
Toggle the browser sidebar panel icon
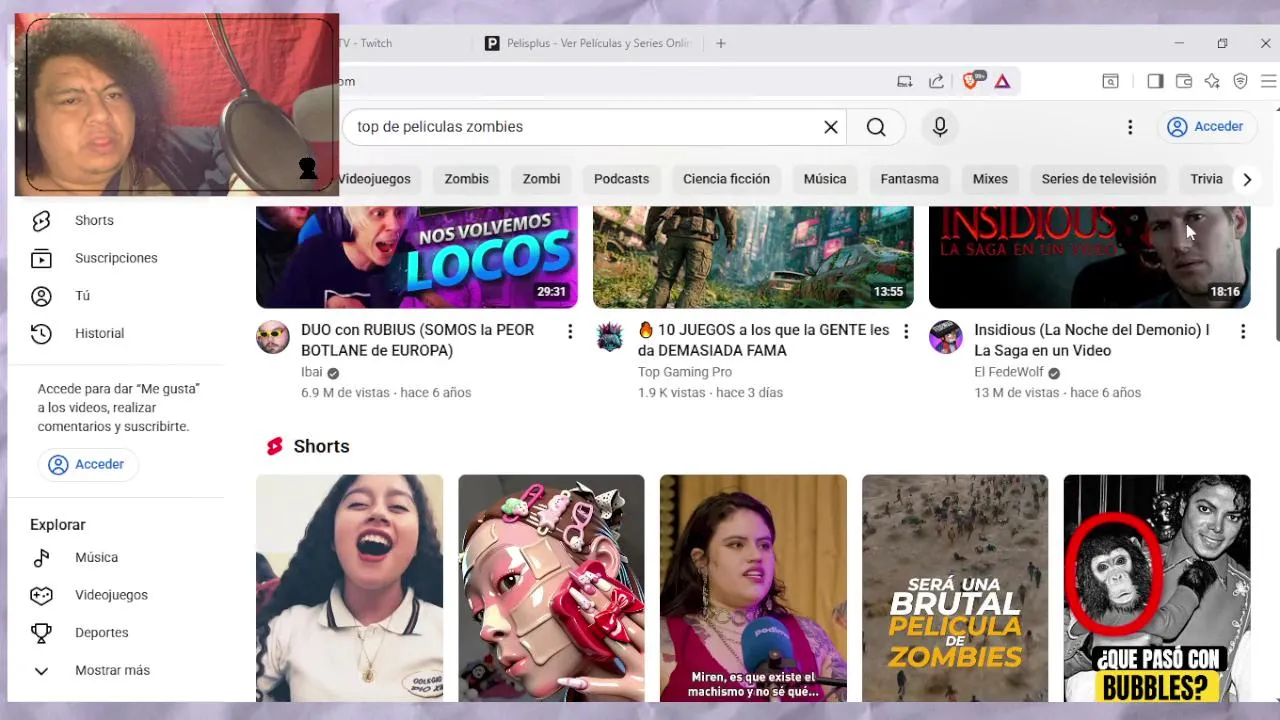pos(1155,81)
